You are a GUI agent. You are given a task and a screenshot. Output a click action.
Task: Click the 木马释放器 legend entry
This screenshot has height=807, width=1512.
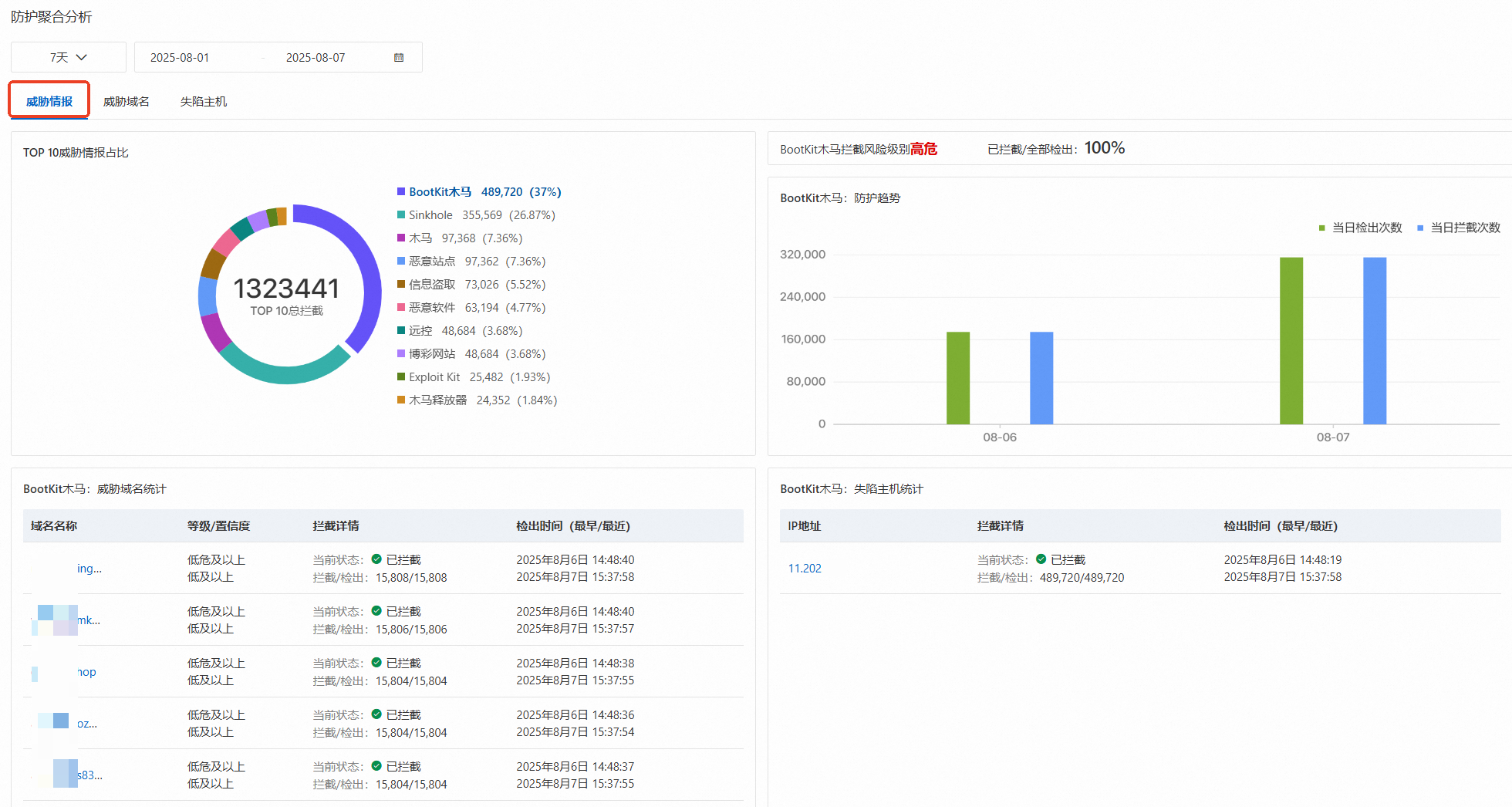coord(477,400)
